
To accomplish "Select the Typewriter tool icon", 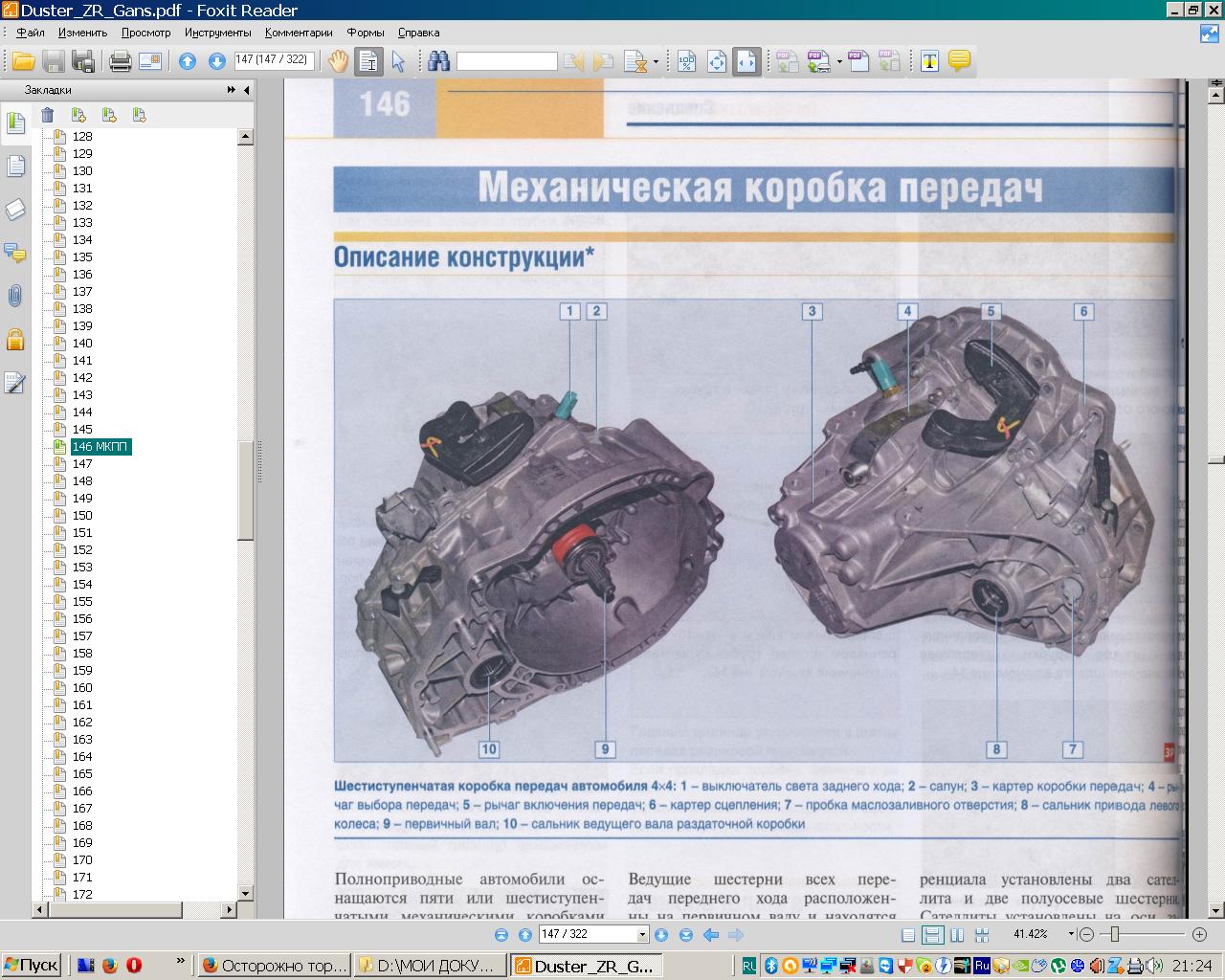I will (928, 61).
